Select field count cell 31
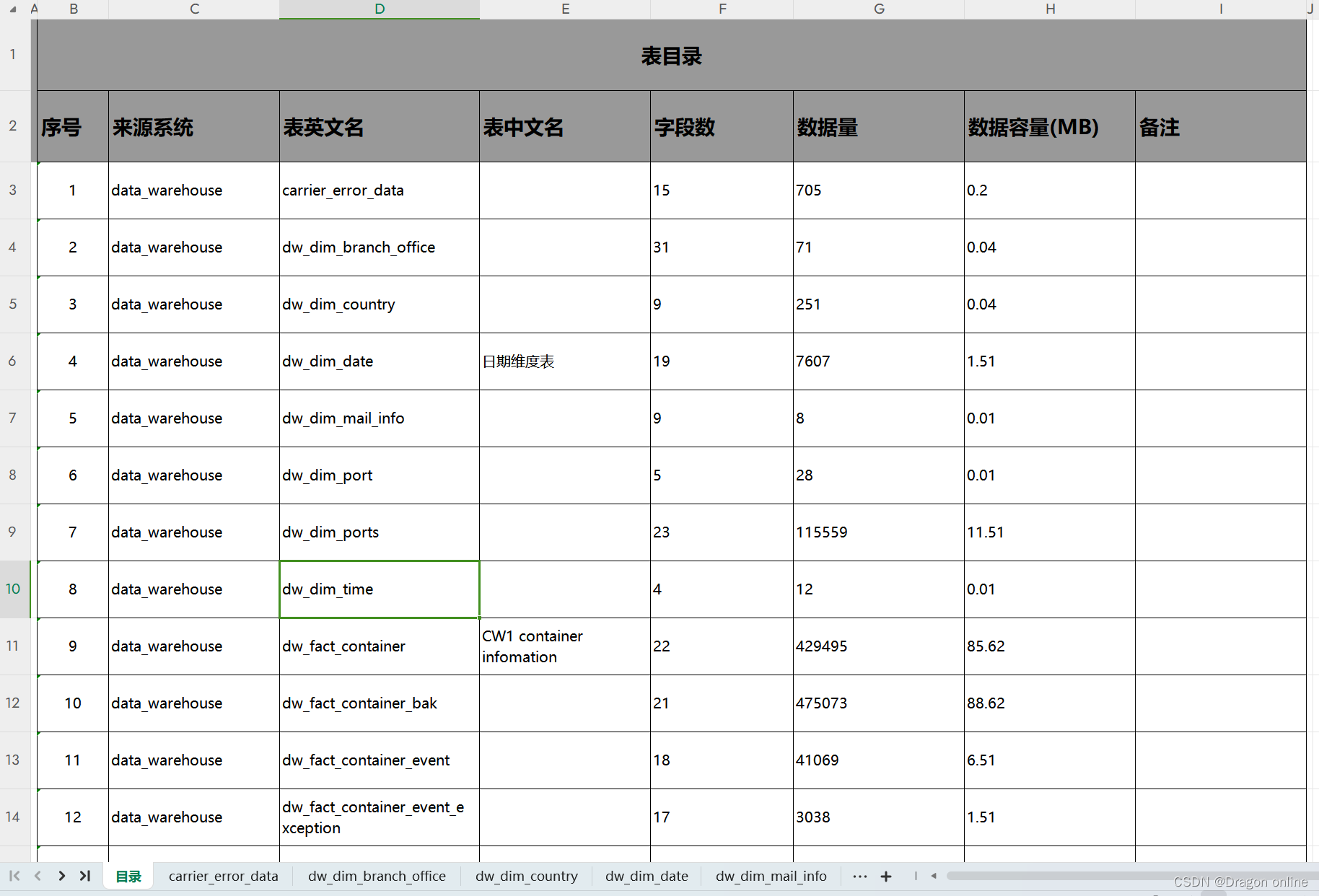Screen dimensions: 1319x896 coord(722,247)
